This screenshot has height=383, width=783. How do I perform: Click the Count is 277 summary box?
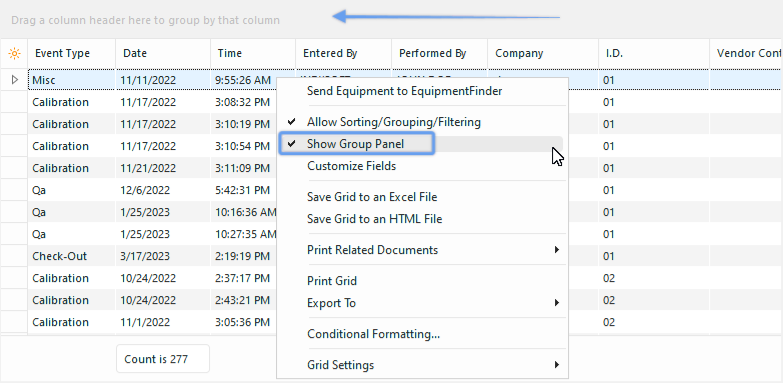[x=163, y=359]
